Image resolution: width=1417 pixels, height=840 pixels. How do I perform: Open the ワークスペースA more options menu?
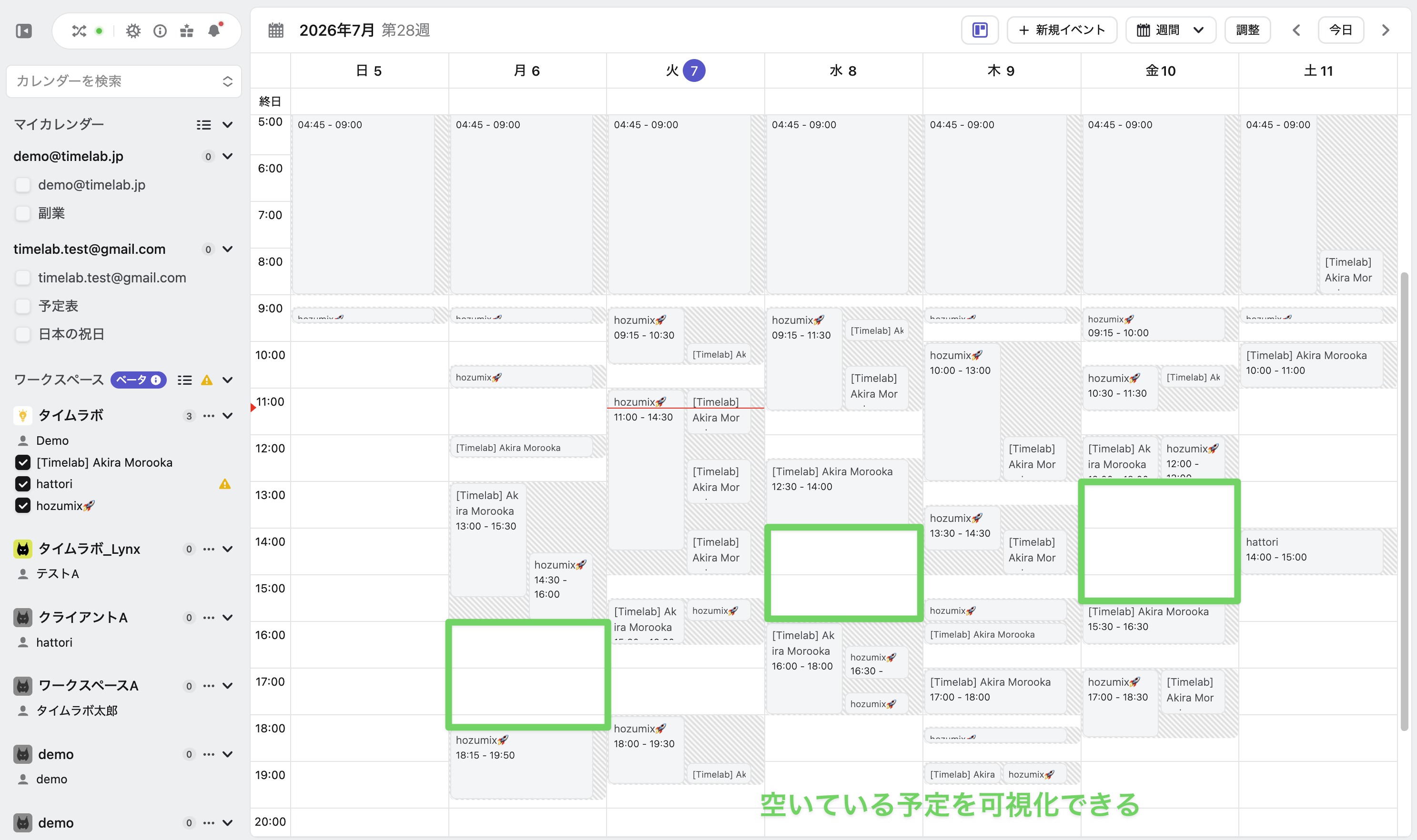(209, 686)
